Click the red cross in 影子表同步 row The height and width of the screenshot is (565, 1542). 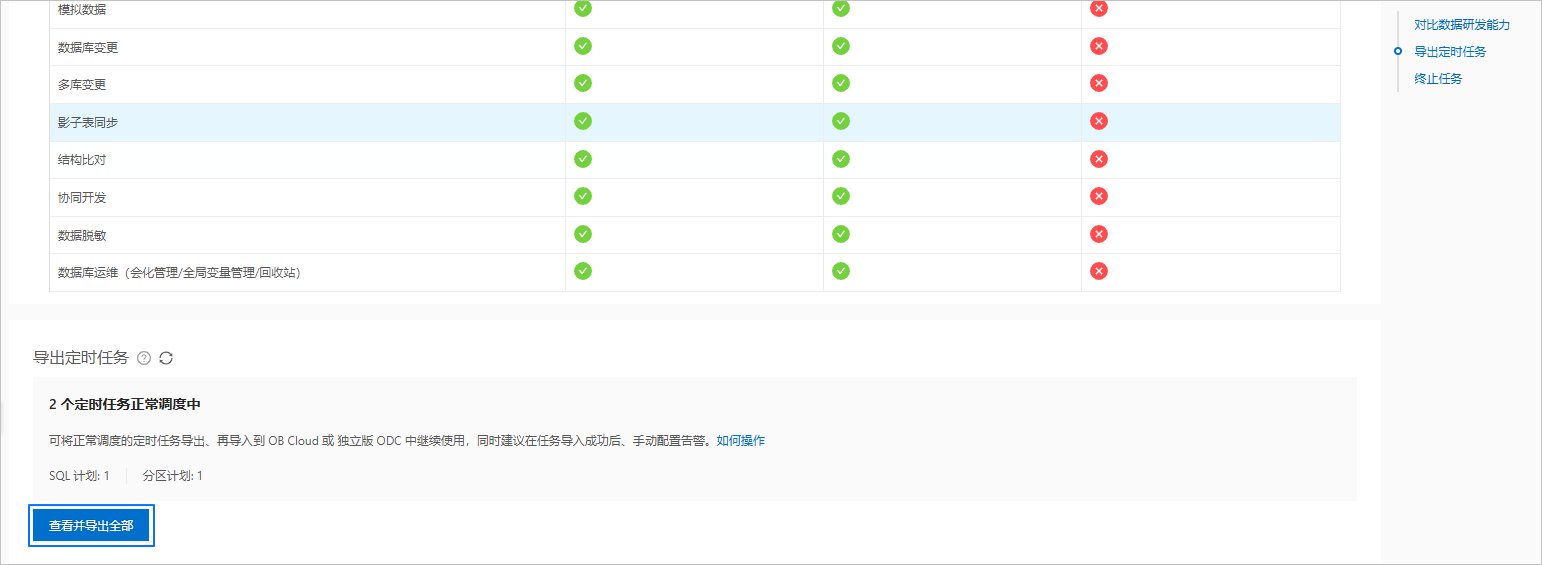tap(1099, 121)
